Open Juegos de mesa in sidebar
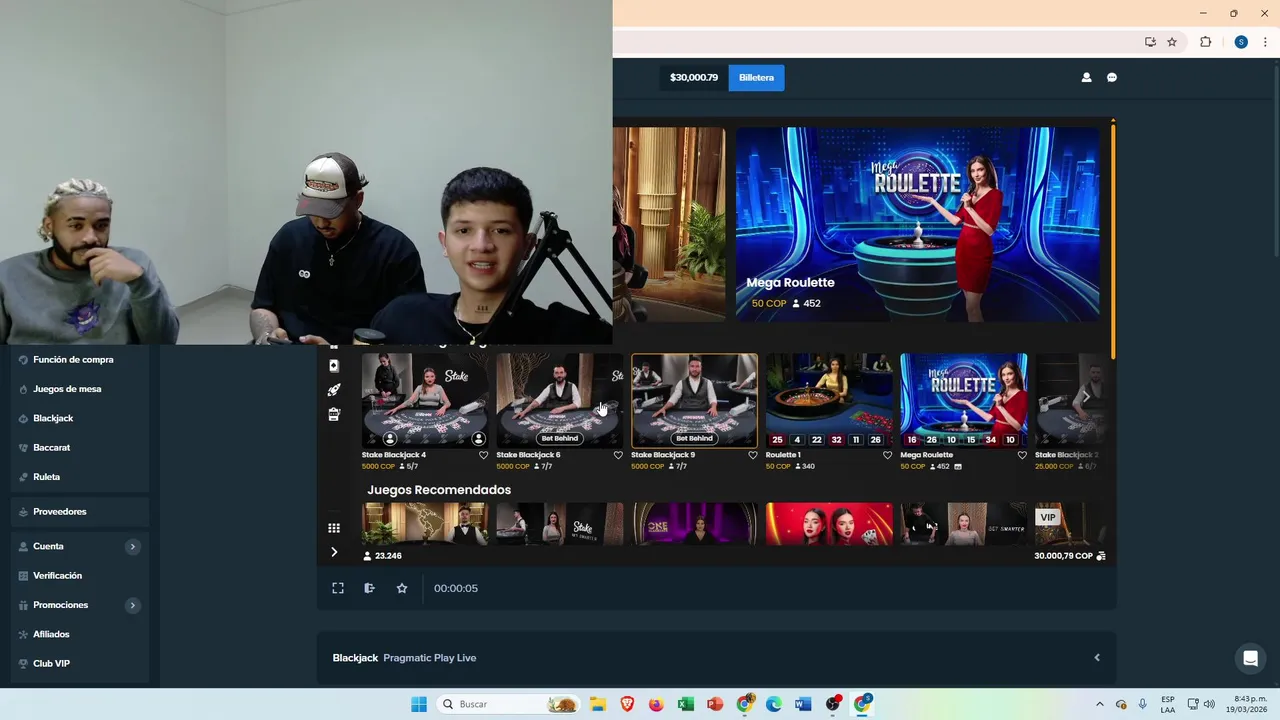 [79, 389]
